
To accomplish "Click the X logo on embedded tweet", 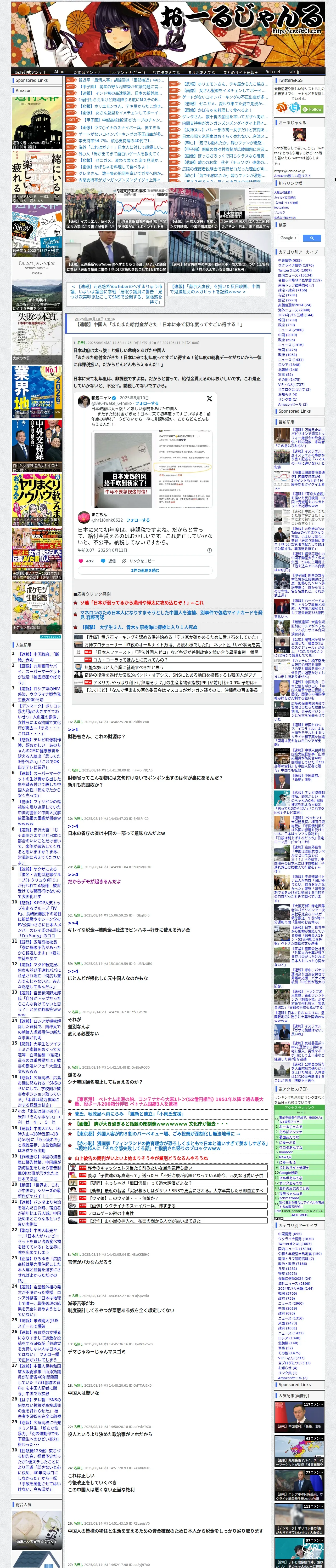I will [x=209, y=399].
